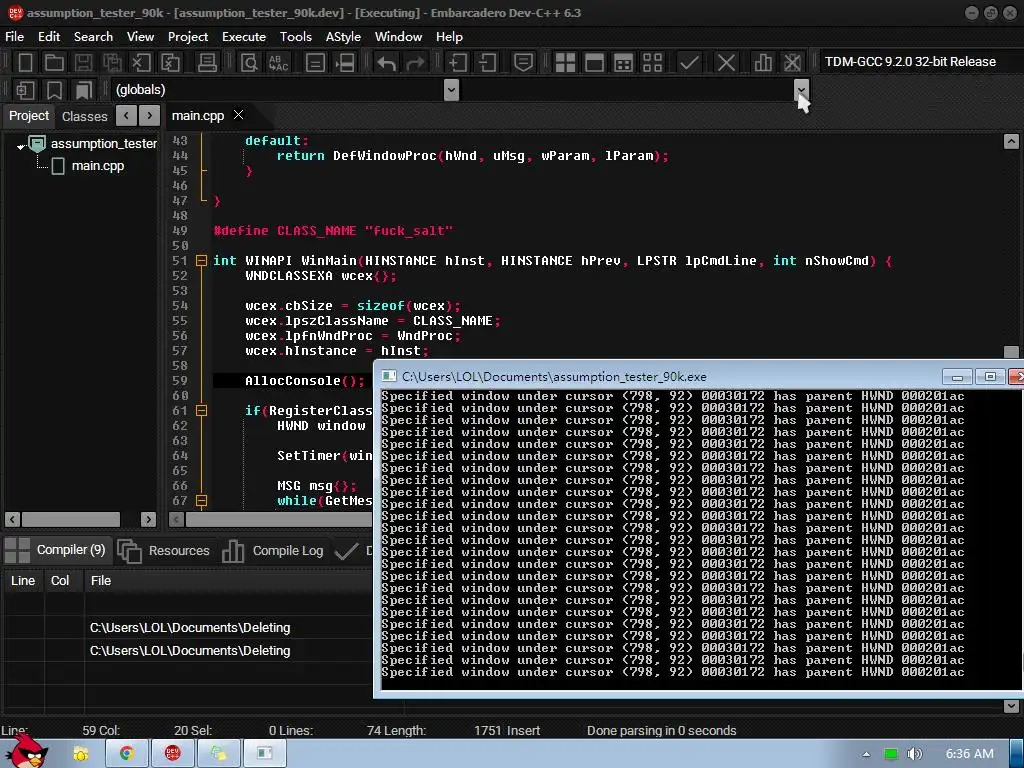Click the New file toolbar icon
Viewport: 1024px width, 768px height.
(26, 62)
